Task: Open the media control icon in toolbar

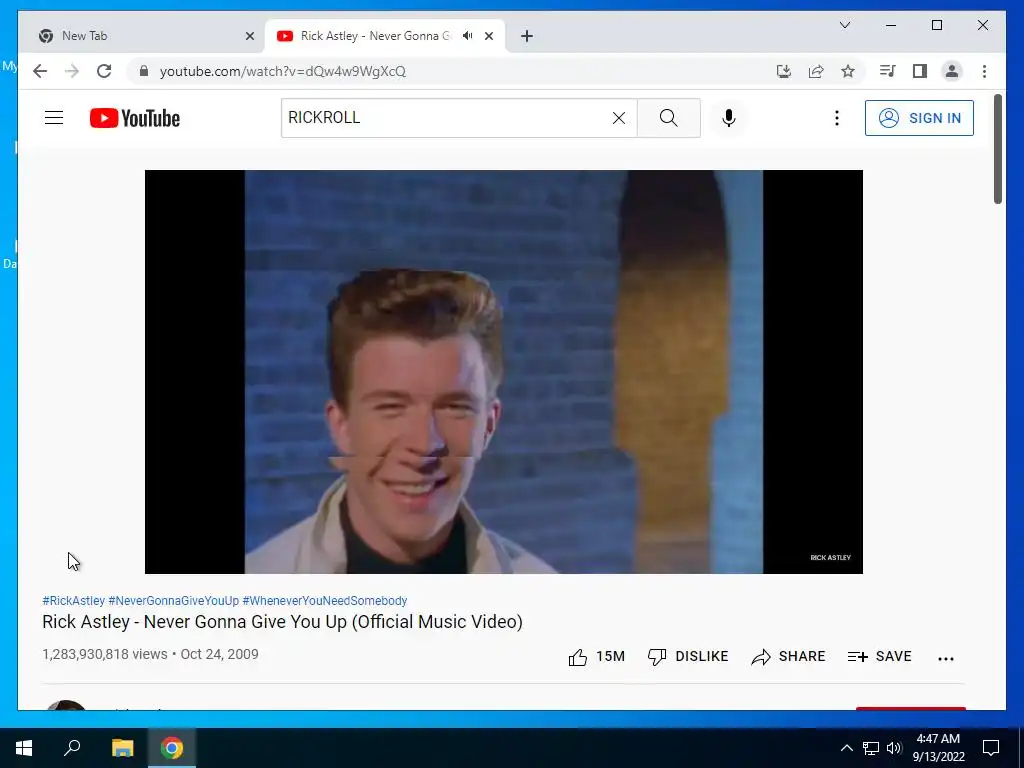Action: (888, 71)
